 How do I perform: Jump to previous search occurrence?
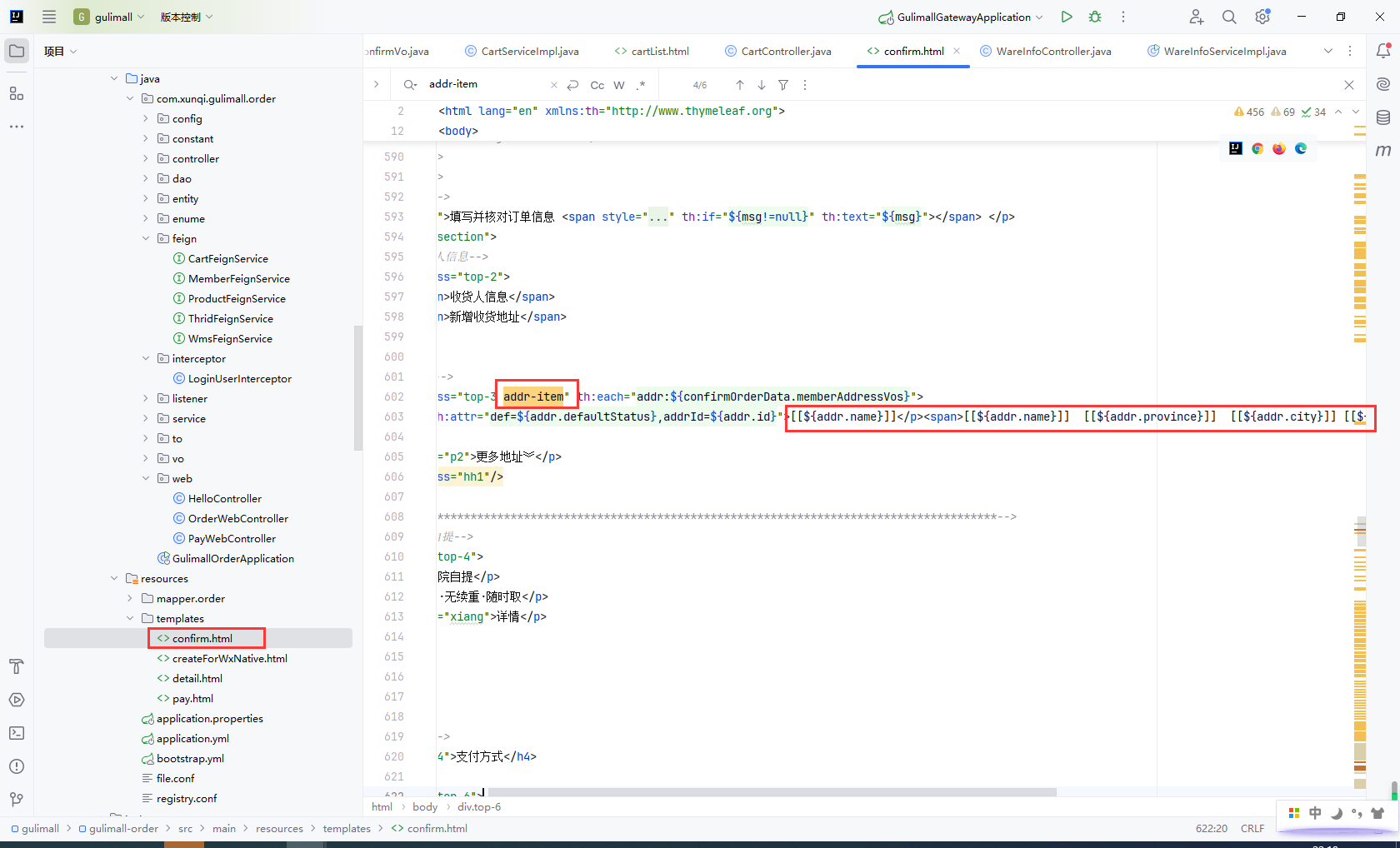coord(739,85)
